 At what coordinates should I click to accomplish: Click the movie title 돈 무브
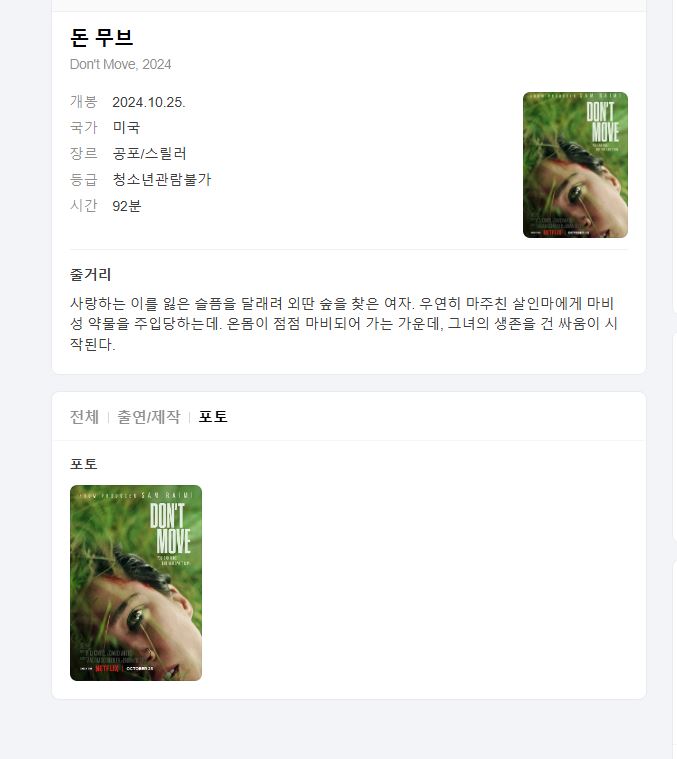click(x=102, y=37)
